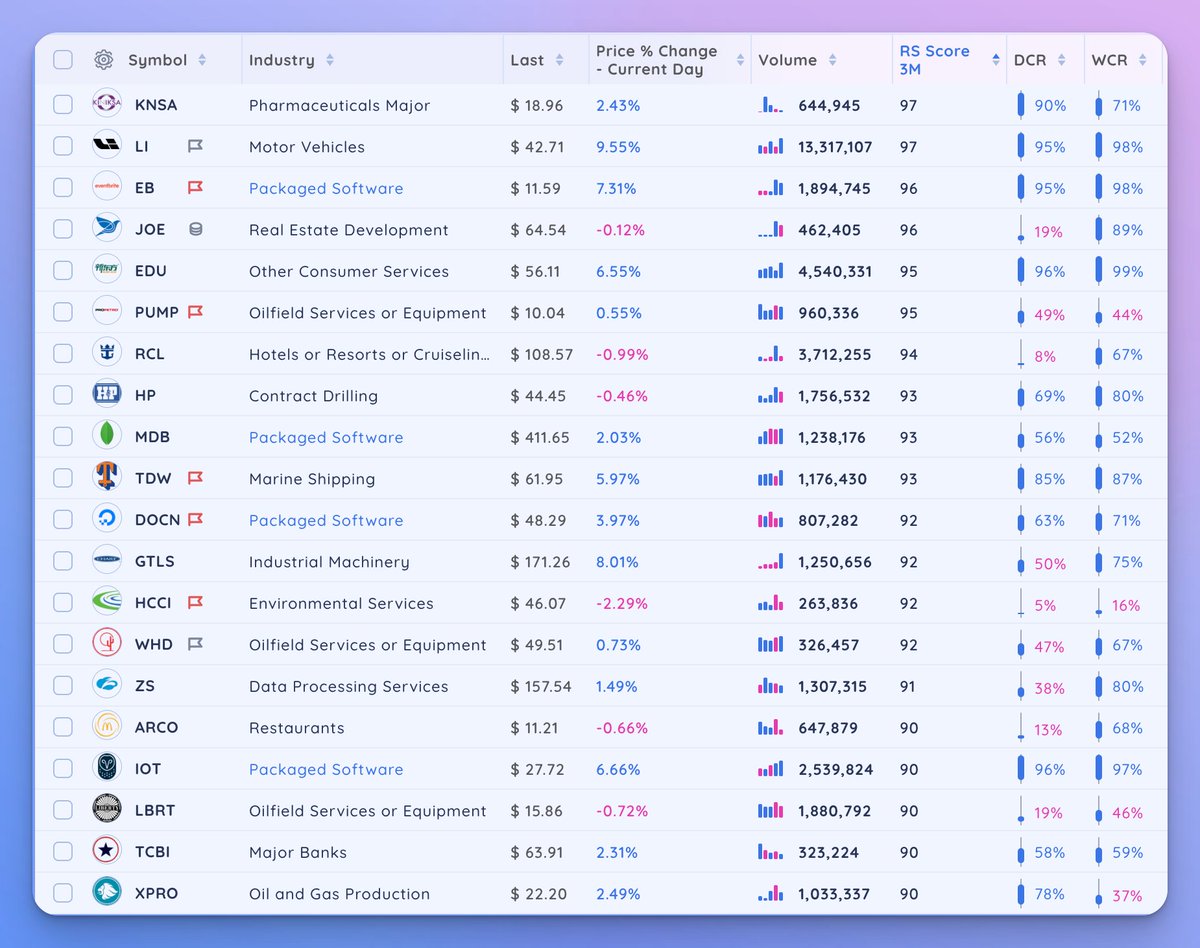This screenshot has height=948, width=1200.
Task: Sort by Volume column arrows
Action: tap(832, 60)
